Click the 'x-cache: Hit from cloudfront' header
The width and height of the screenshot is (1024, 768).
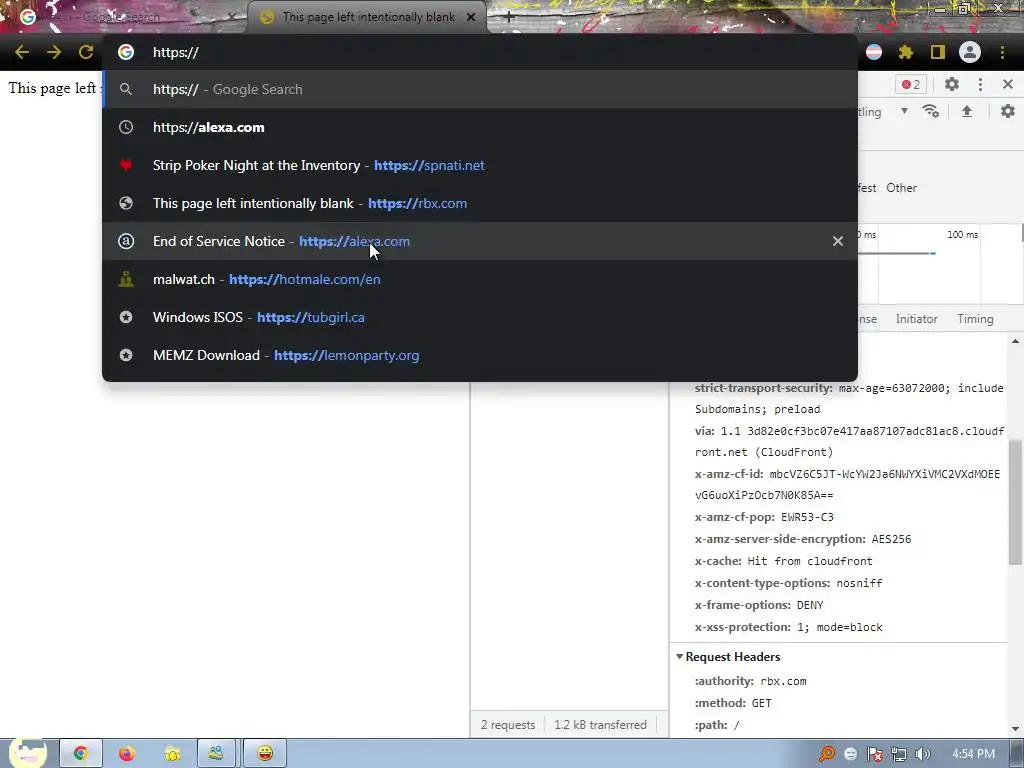(x=783, y=561)
